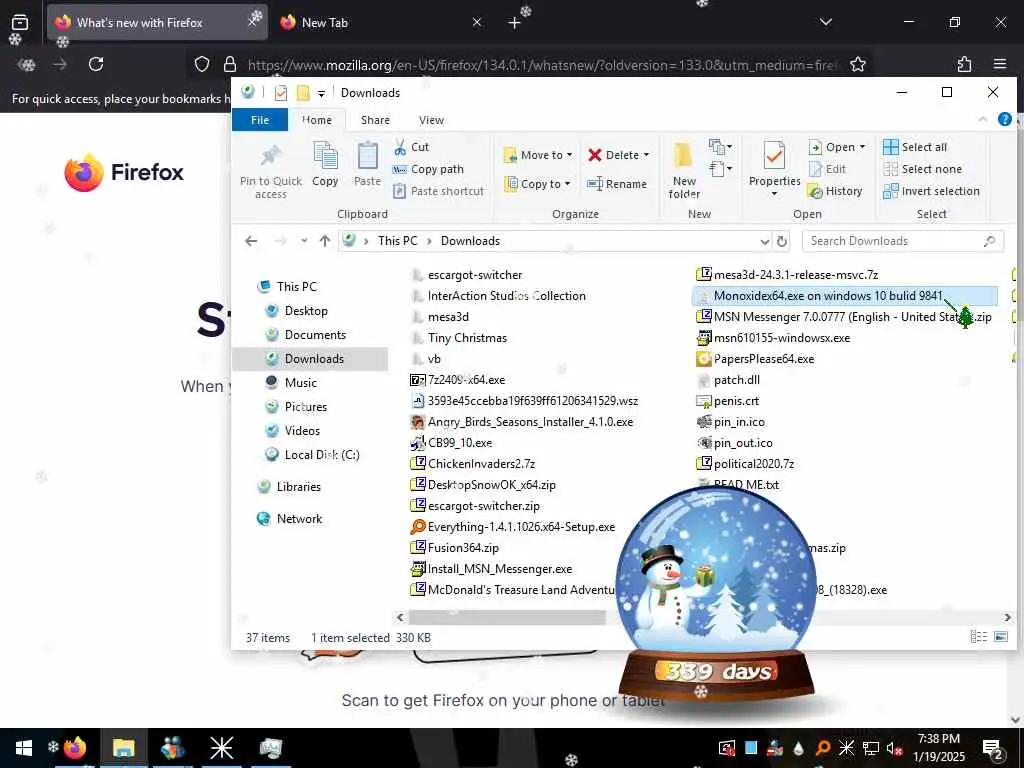Open the Windows Start menu
The height and width of the screenshot is (768, 1024).
pos(24,747)
